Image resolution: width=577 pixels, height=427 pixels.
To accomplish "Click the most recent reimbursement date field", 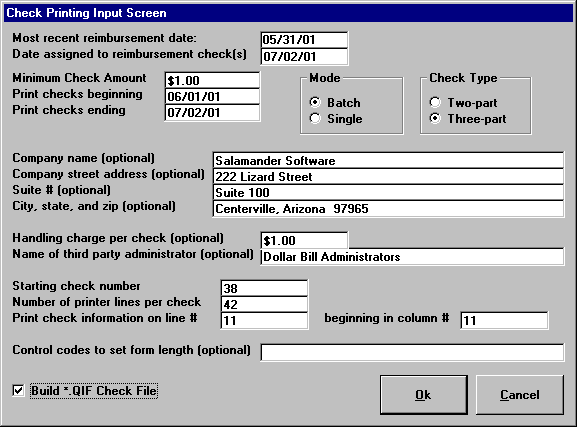I will click(304, 40).
